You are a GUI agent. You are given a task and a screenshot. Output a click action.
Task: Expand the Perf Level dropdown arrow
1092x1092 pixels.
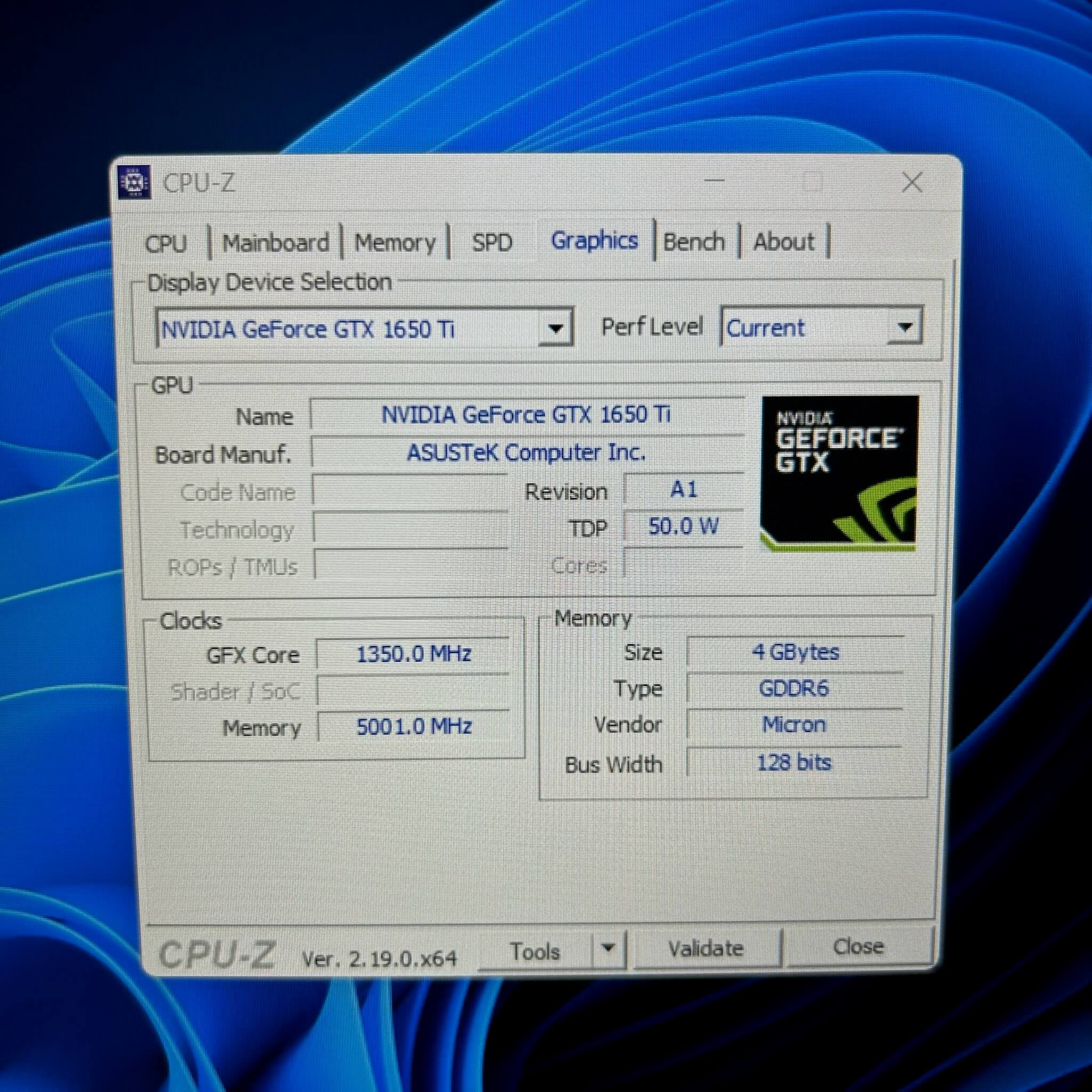click(904, 327)
